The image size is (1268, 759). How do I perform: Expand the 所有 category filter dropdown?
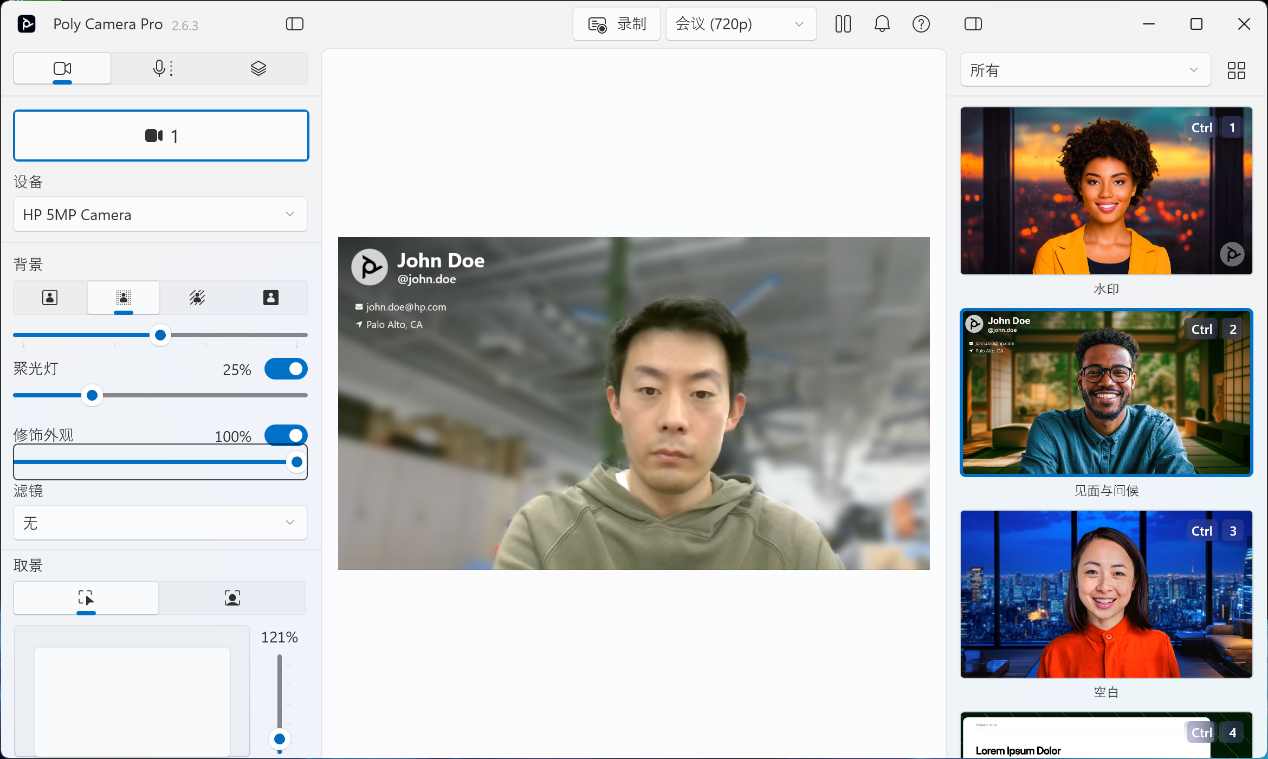(1085, 70)
